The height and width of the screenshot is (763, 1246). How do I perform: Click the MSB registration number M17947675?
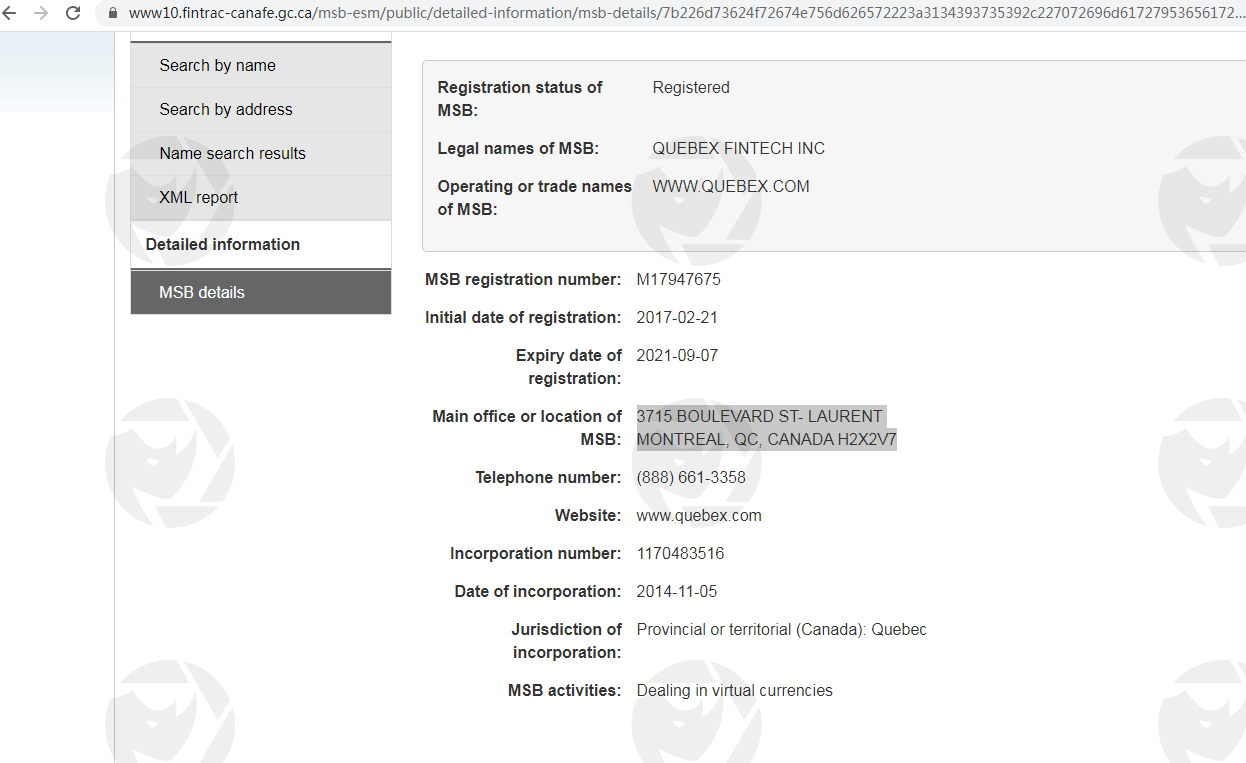coord(678,279)
